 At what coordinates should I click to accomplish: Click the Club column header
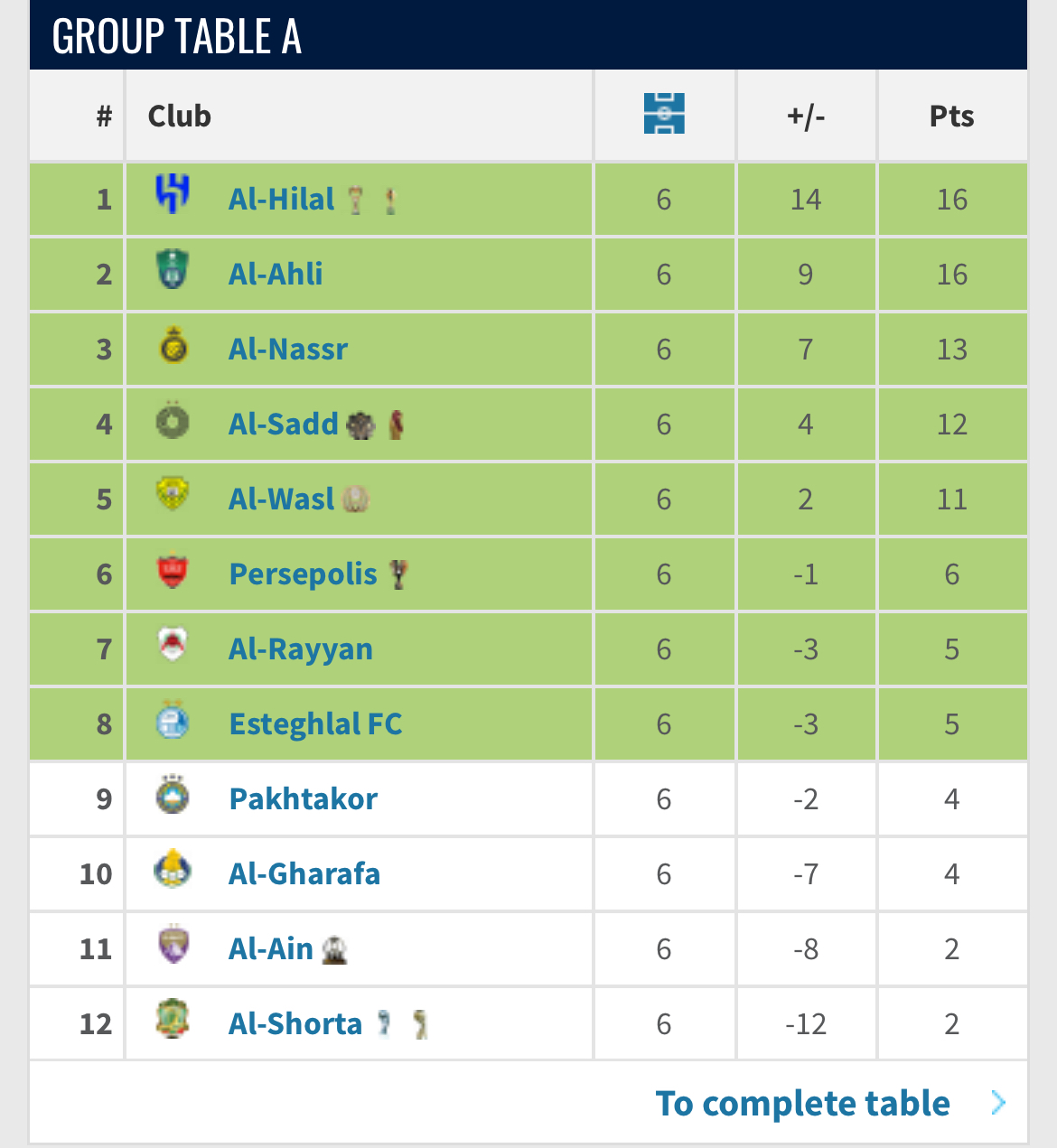pyautogui.click(x=180, y=116)
